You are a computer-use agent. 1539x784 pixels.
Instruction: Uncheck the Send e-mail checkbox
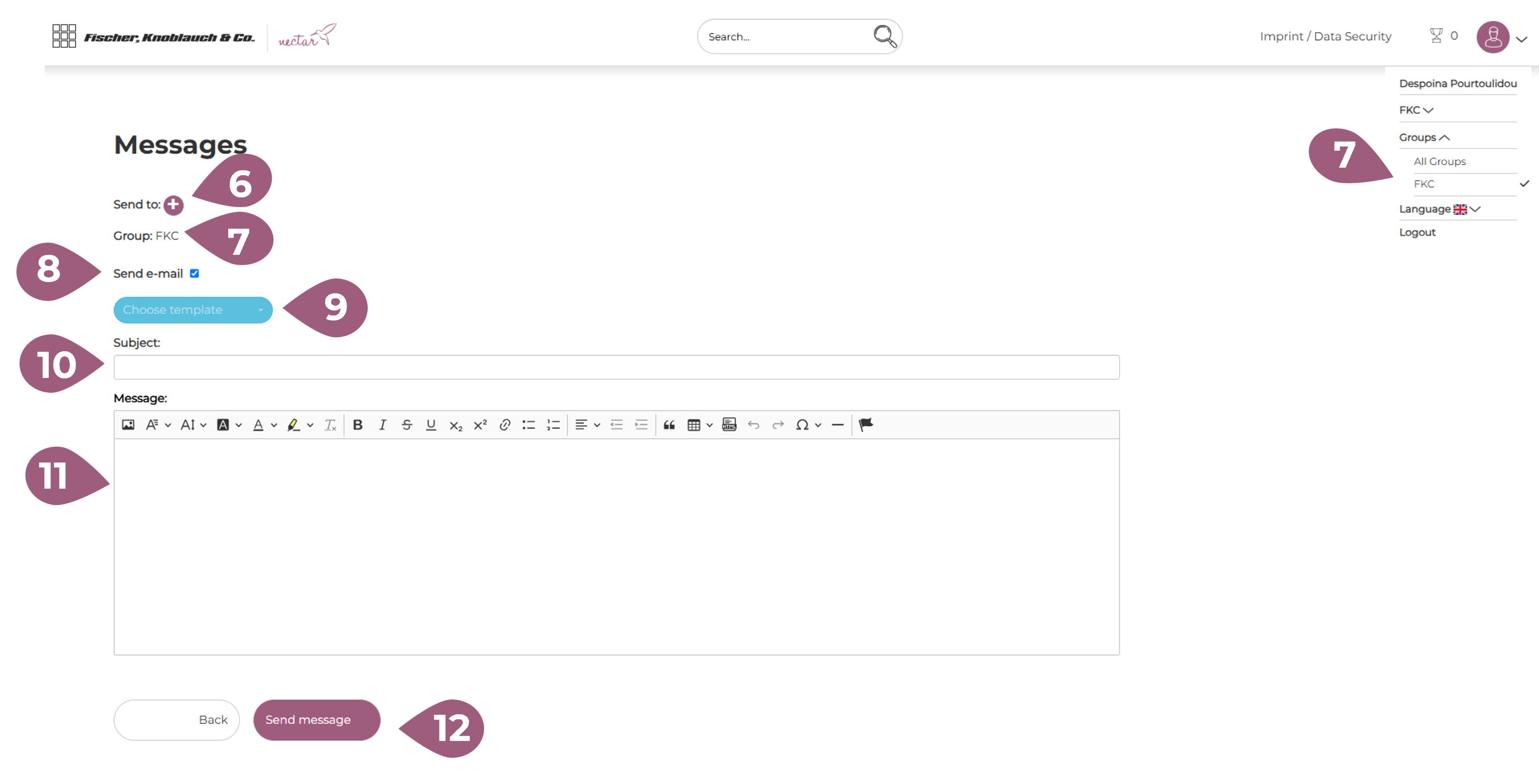pos(194,274)
